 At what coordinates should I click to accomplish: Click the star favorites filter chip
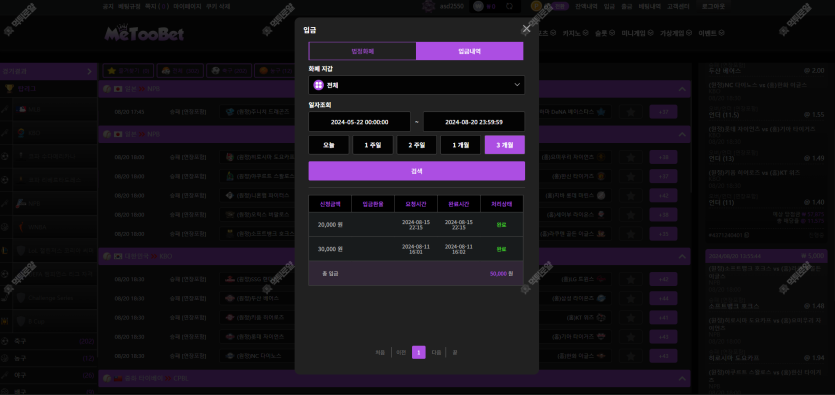pyautogui.click(x=128, y=71)
